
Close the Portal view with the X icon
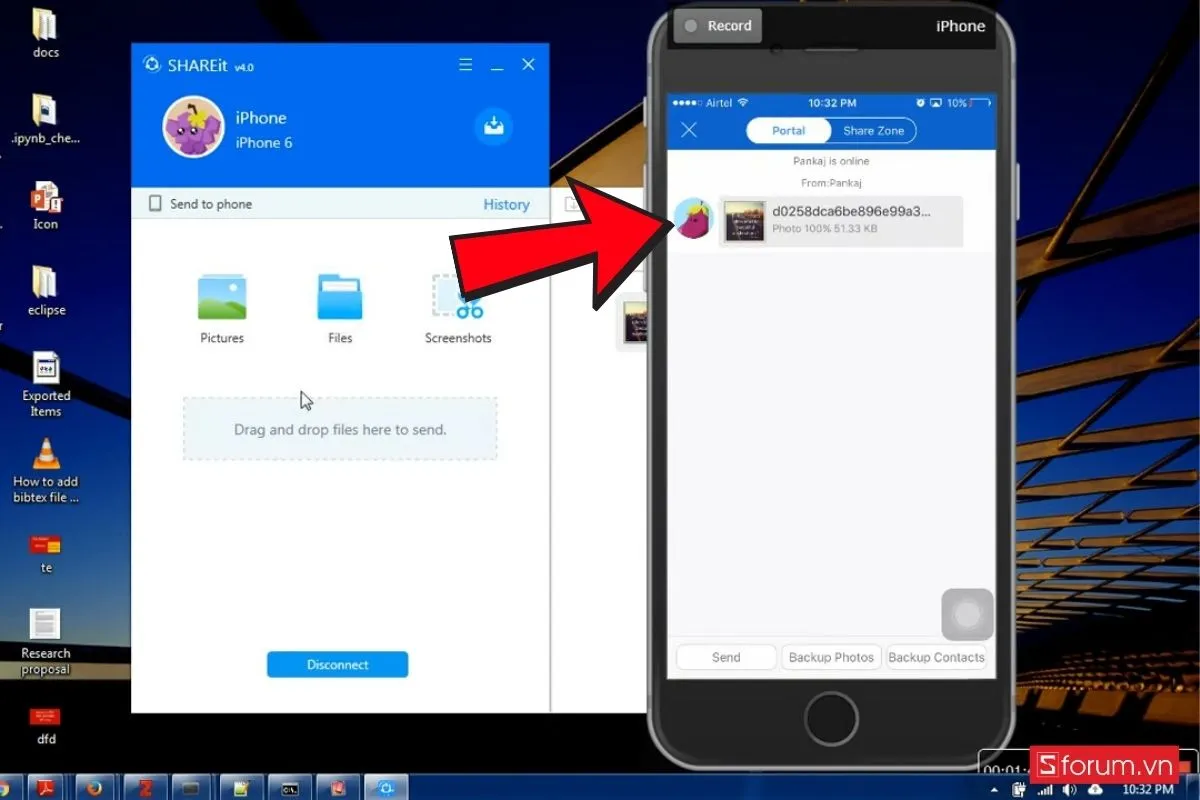coord(688,129)
